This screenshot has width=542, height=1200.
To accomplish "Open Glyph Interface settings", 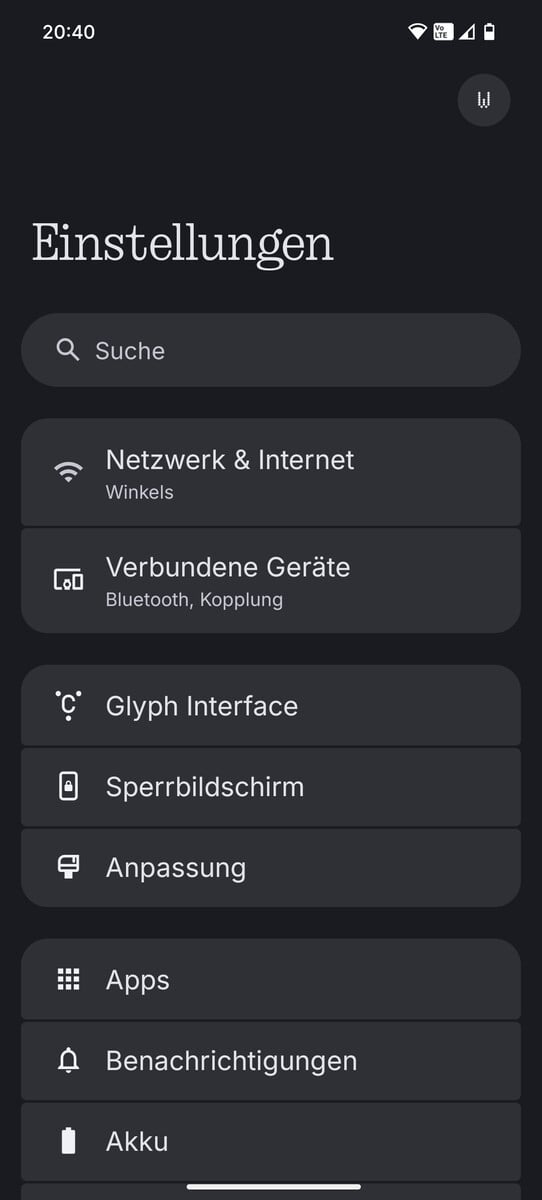I will [x=271, y=706].
